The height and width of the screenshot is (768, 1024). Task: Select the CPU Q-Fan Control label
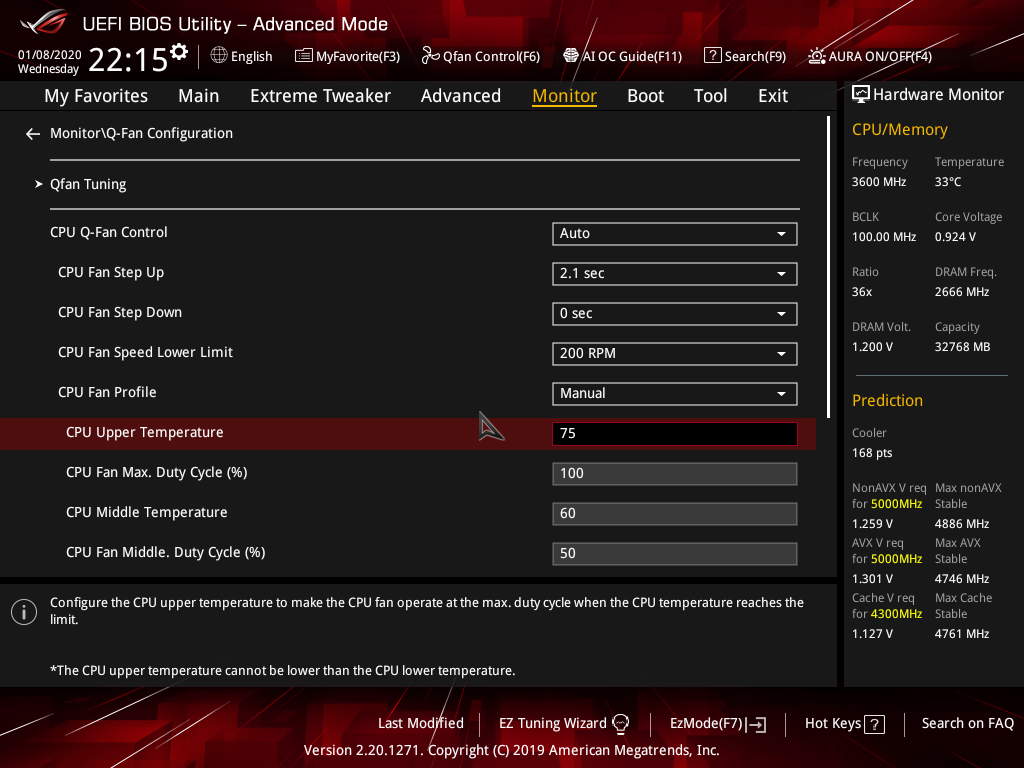[108, 232]
